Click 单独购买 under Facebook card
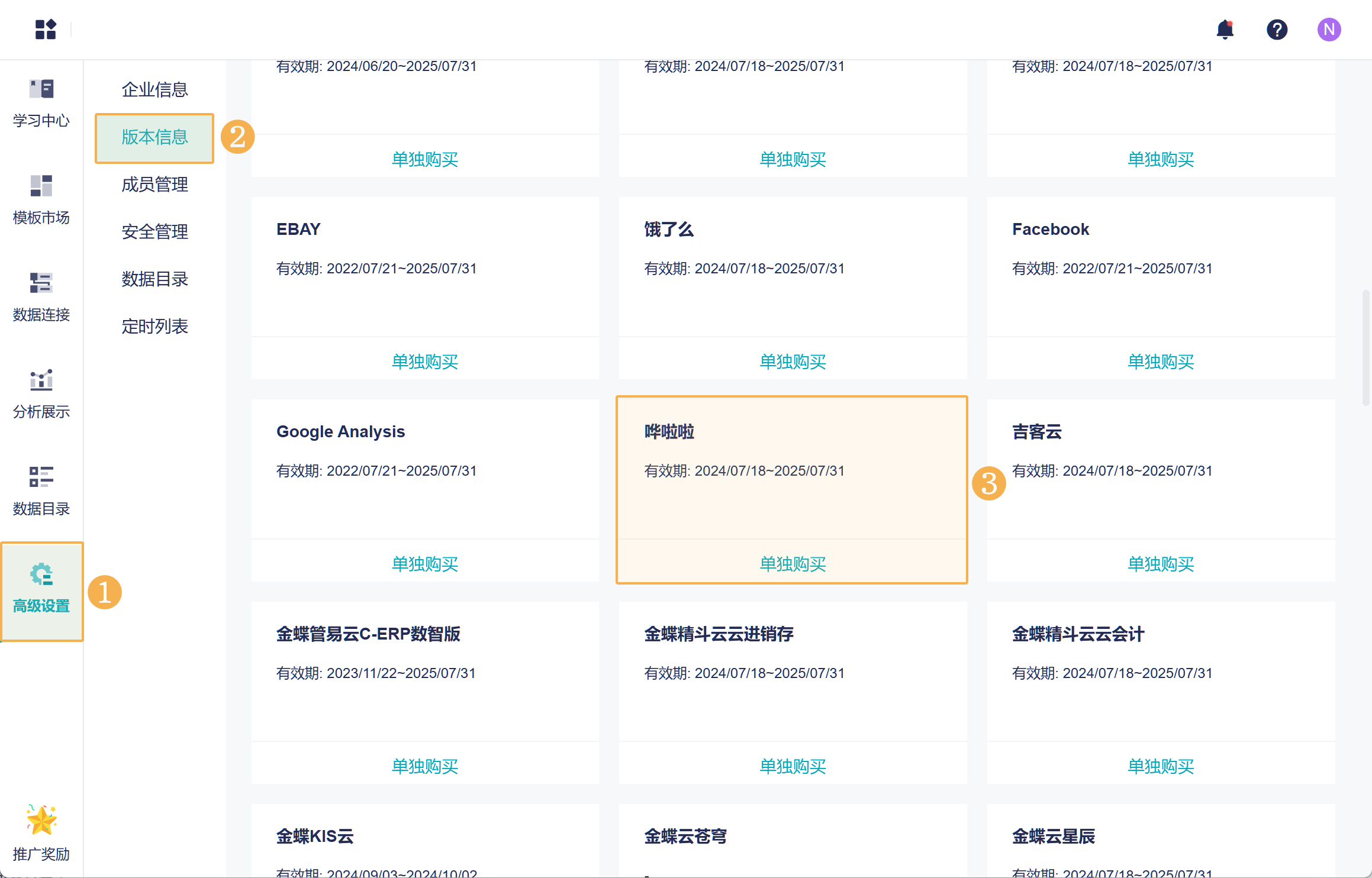The width and height of the screenshot is (1372, 878). tap(1160, 361)
